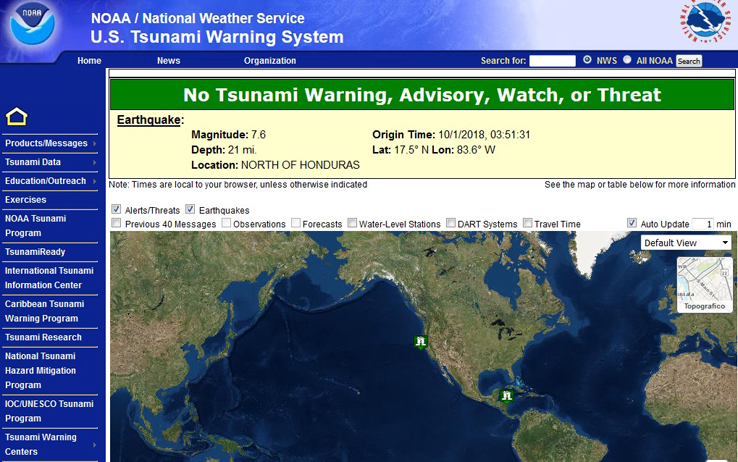The width and height of the screenshot is (738, 462).
Task: Open IOC/UNESCO Tsunami Program link
Action: [x=49, y=411]
